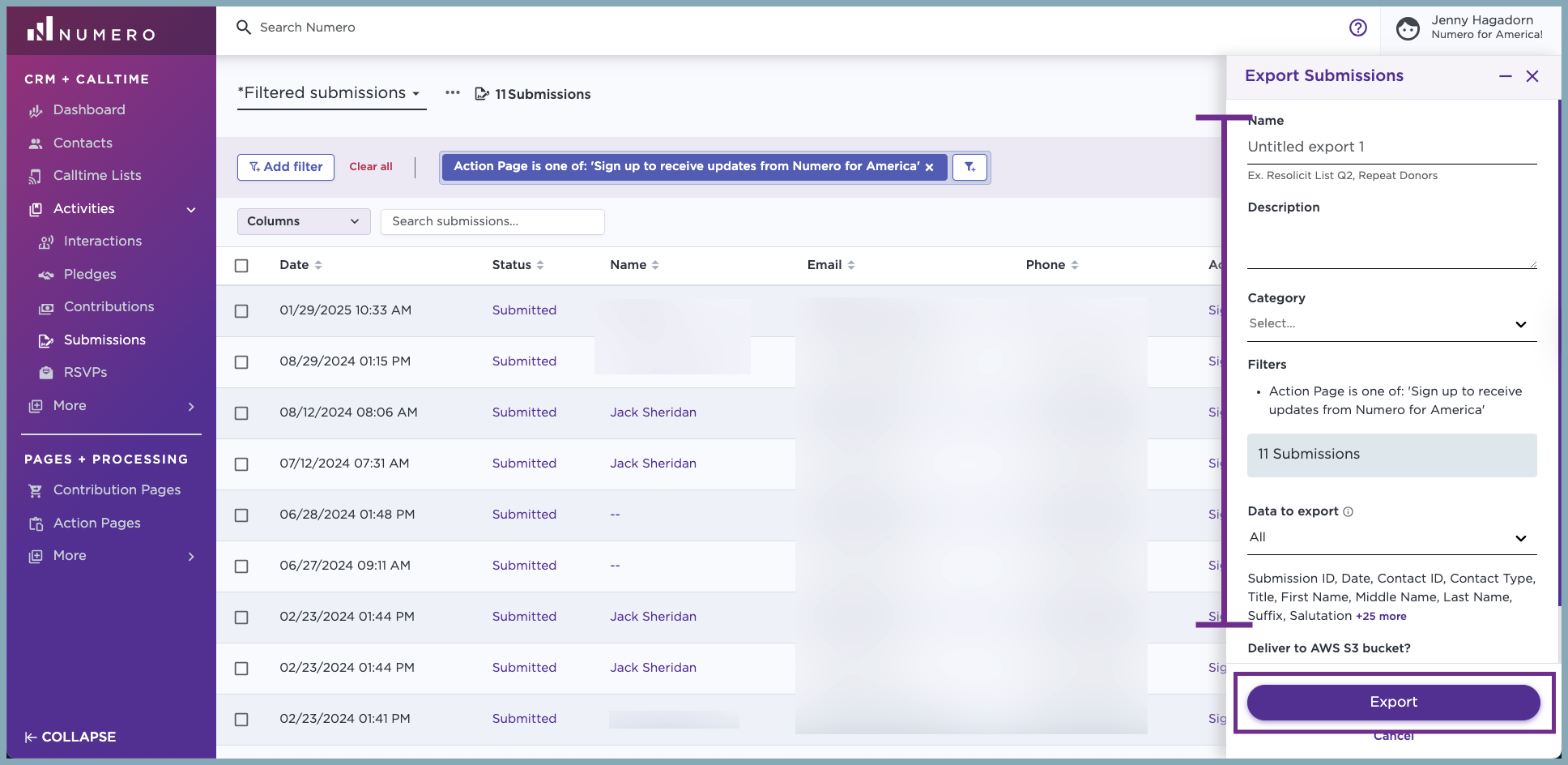Viewport: 1568px width, 765px height.
Task: Sort by Email column arrows
Action: click(x=851, y=265)
